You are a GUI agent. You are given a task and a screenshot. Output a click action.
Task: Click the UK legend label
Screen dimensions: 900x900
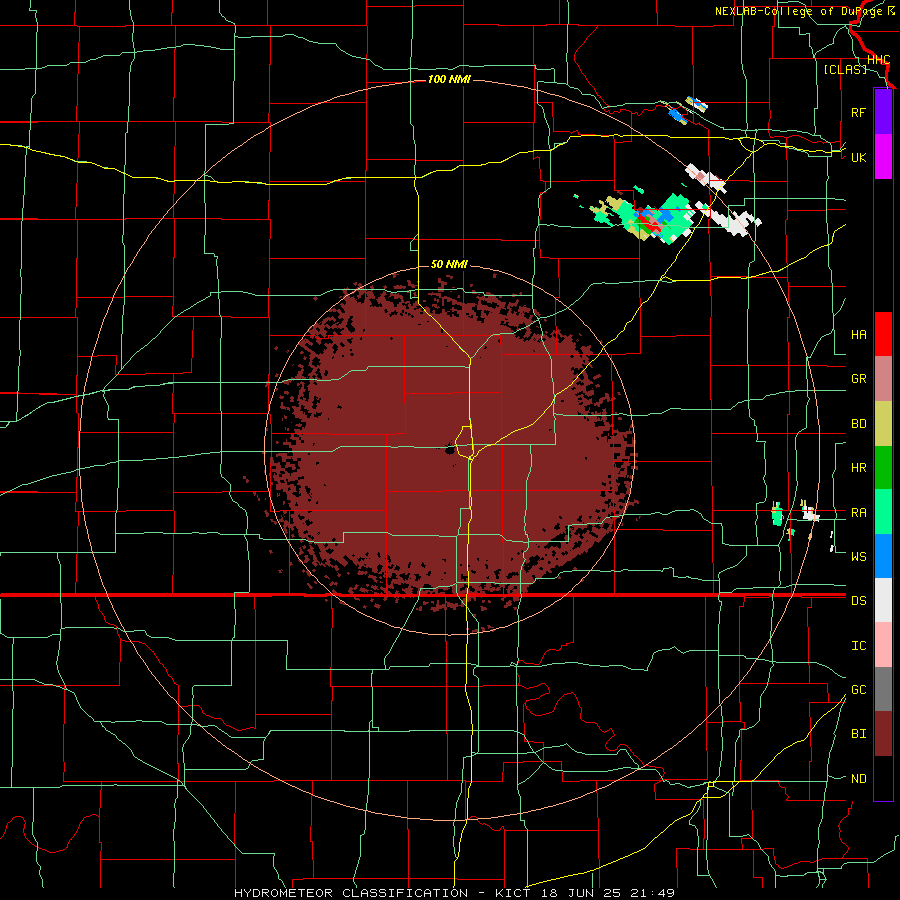(x=858, y=157)
